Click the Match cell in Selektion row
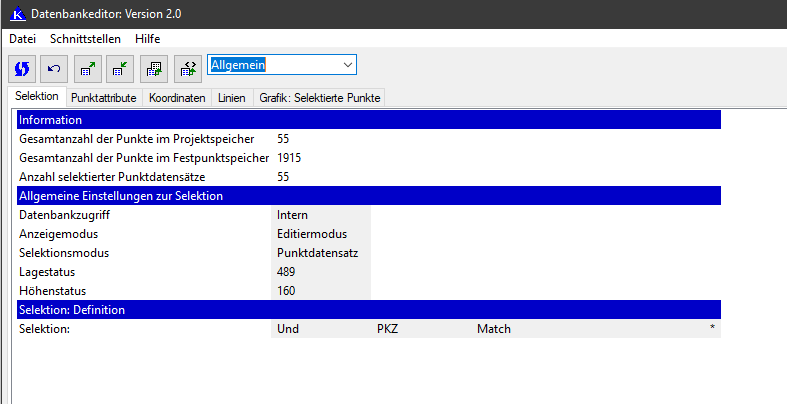This screenshot has width=787, height=404. click(x=494, y=328)
